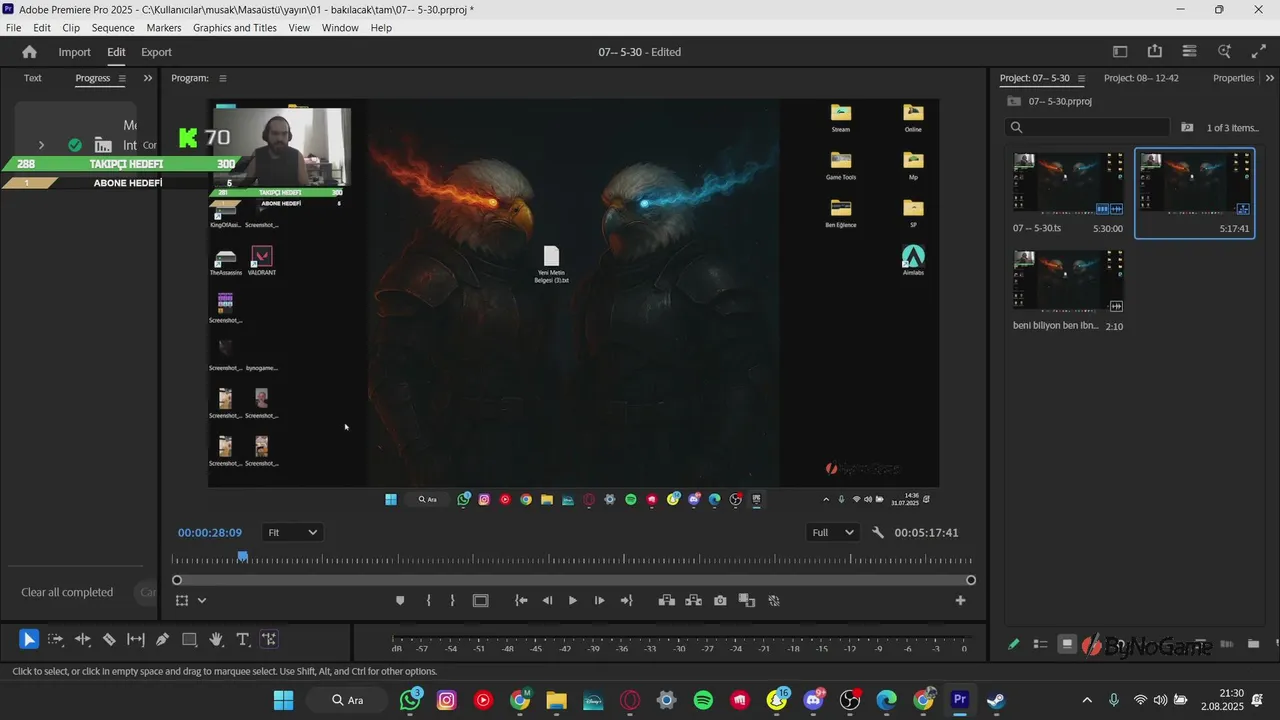Select the Razor tool
This screenshot has height=720, width=1280.
coord(109,640)
